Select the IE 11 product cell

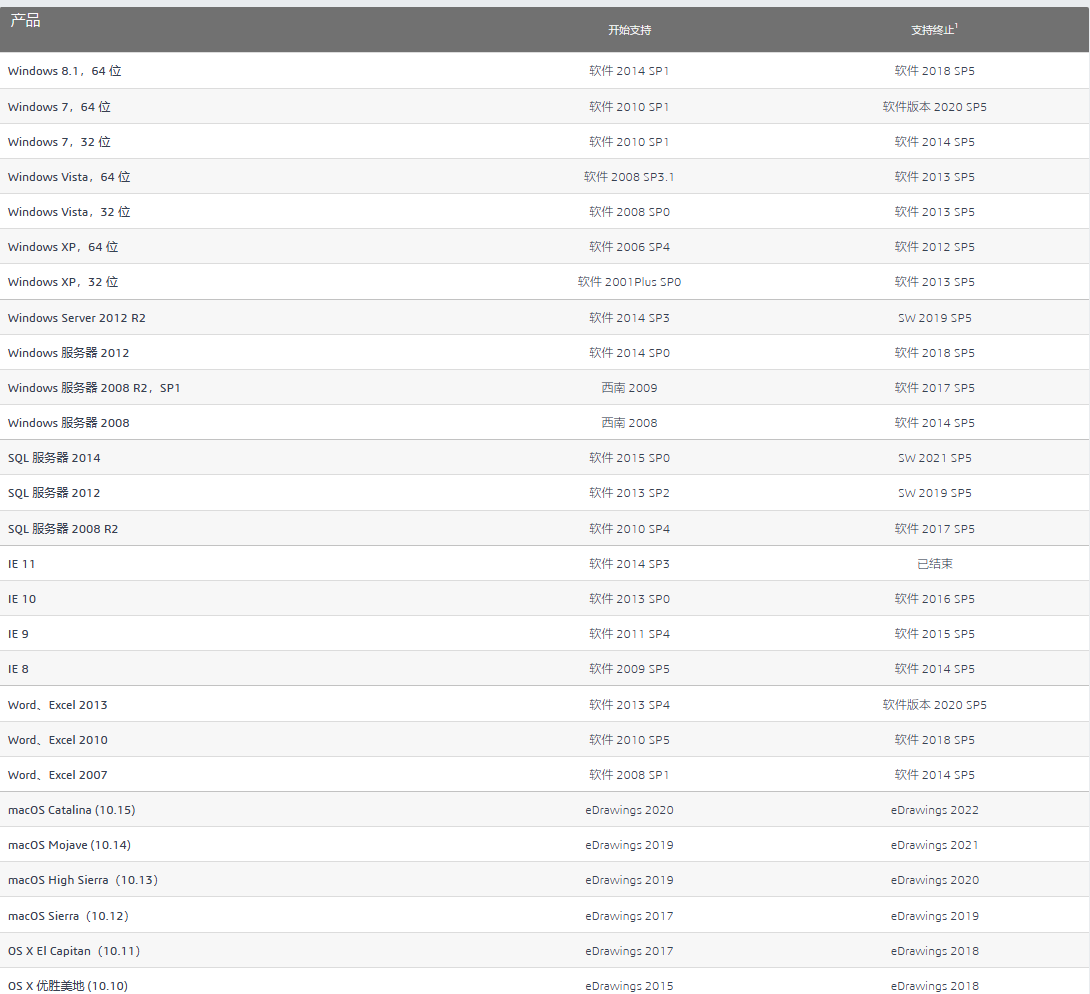tap(22, 564)
